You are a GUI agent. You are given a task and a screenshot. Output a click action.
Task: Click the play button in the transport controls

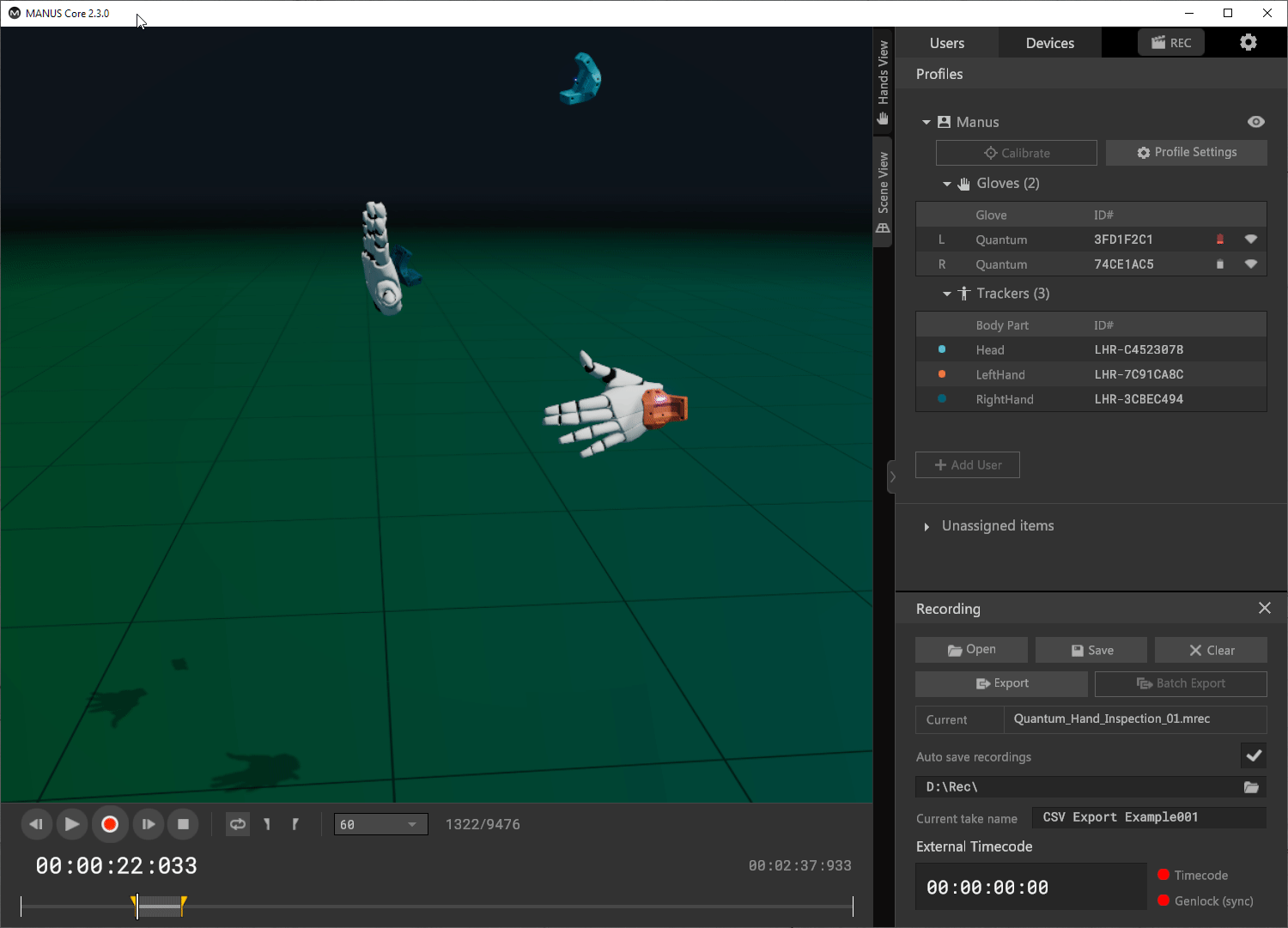[72, 824]
